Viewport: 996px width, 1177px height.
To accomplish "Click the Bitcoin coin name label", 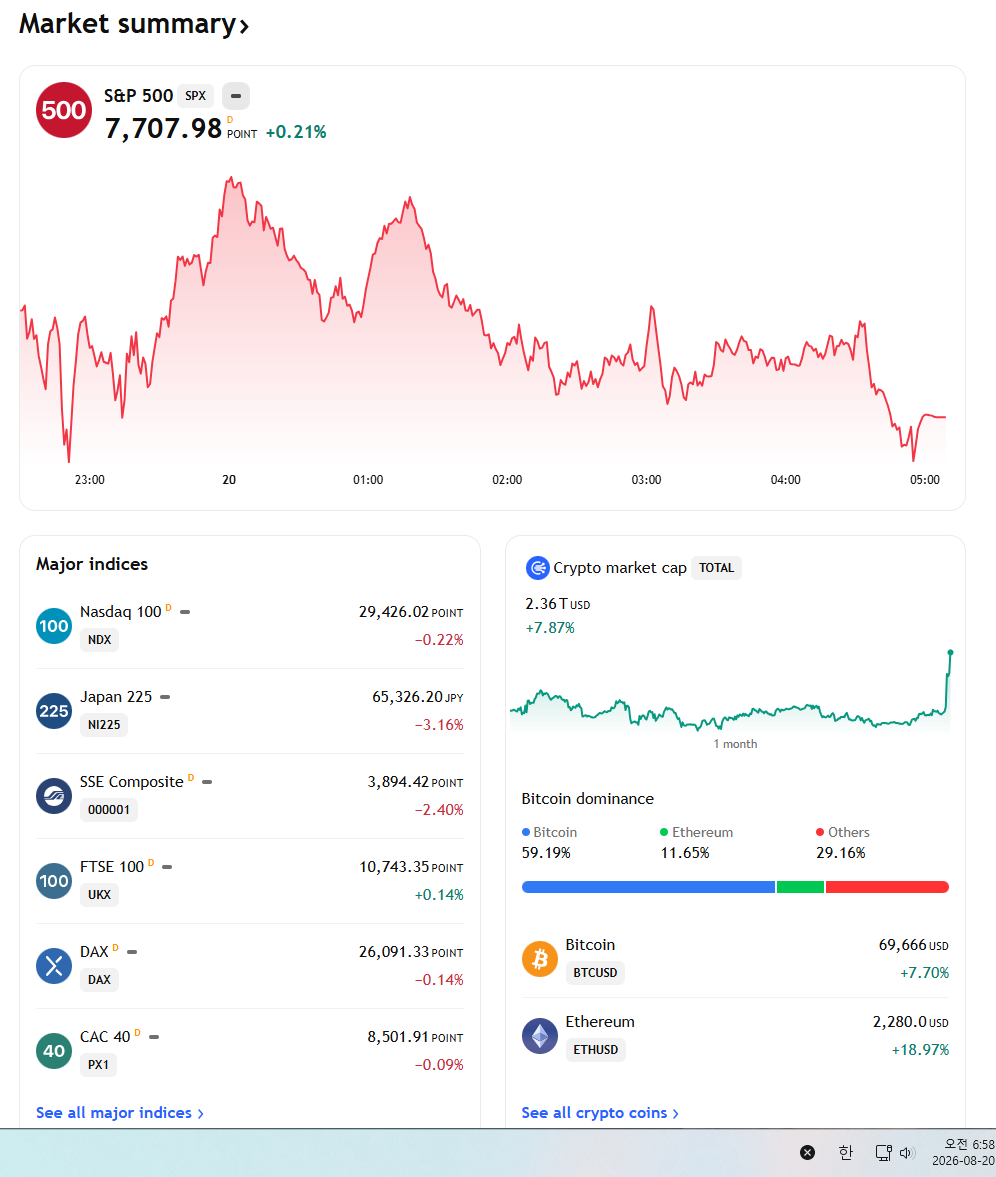I will (590, 944).
